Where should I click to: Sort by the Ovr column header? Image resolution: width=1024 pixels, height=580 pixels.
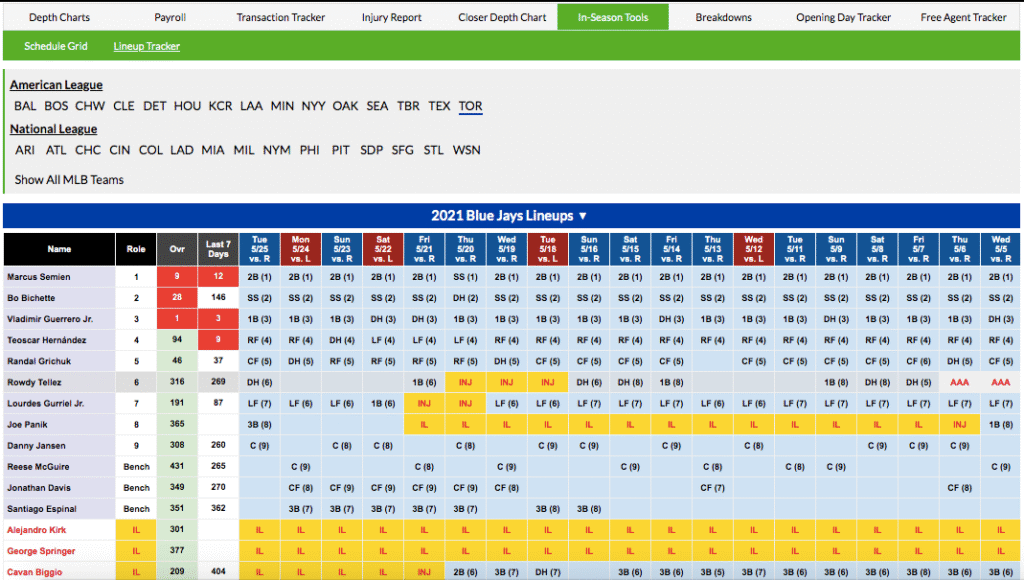point(177,249)
